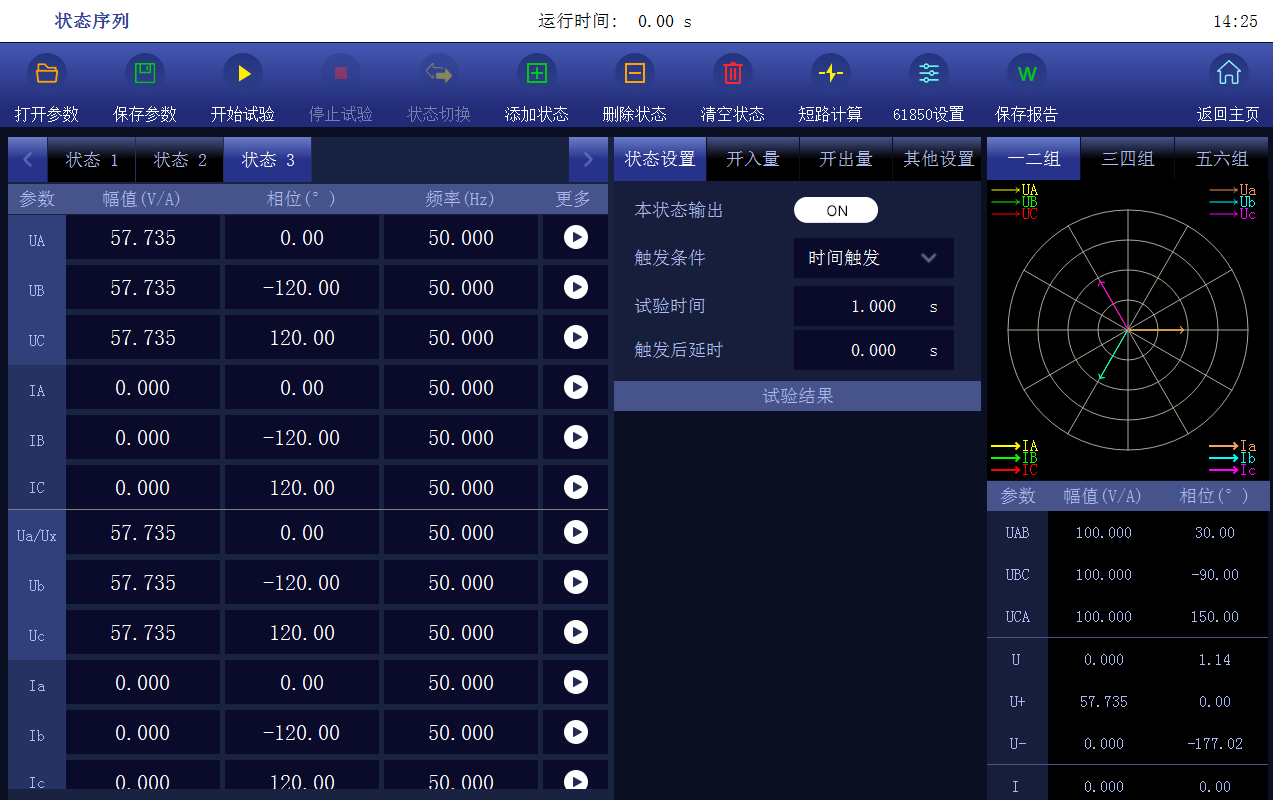Expand more settings for the UA row

pos(575,237)
